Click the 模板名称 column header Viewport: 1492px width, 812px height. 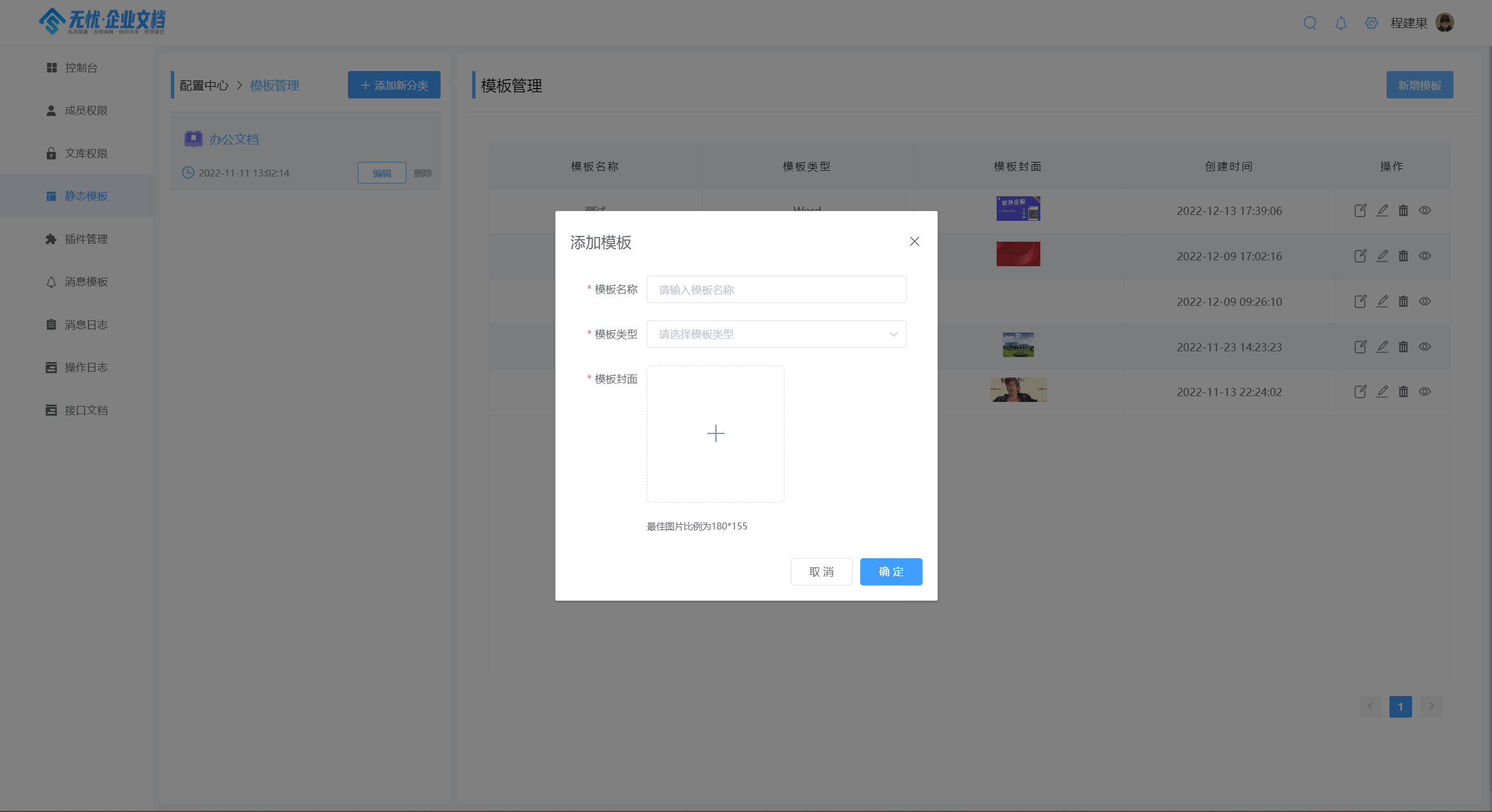coord(594,166)
